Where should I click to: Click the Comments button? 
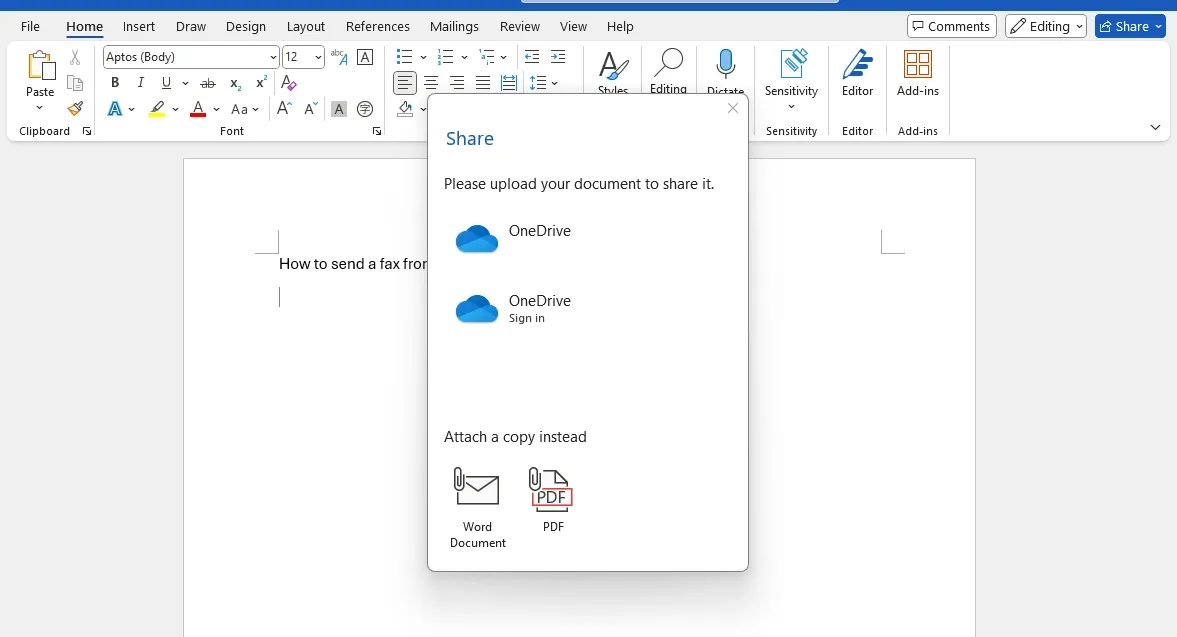952,26
